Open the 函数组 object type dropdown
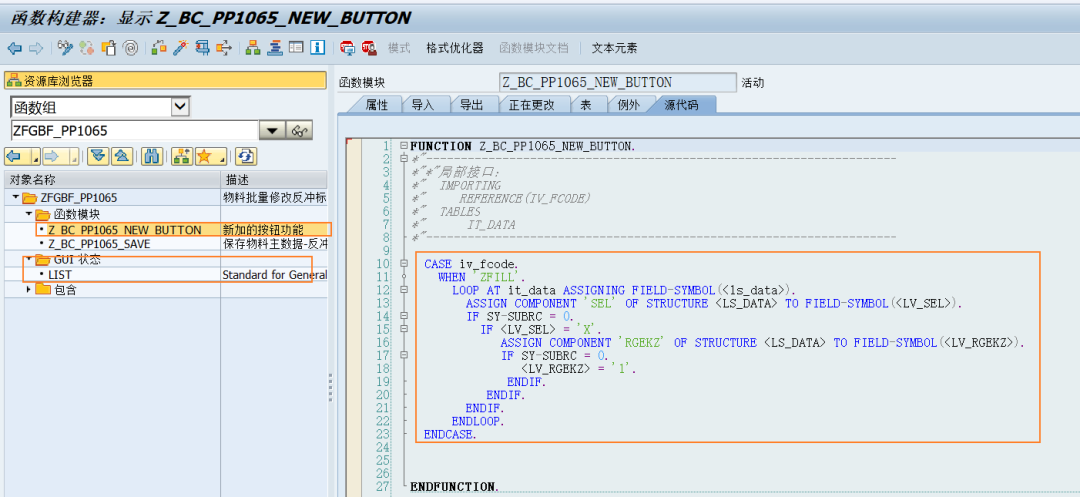This screenshot has height=497, width=1080. coord(179,107)
